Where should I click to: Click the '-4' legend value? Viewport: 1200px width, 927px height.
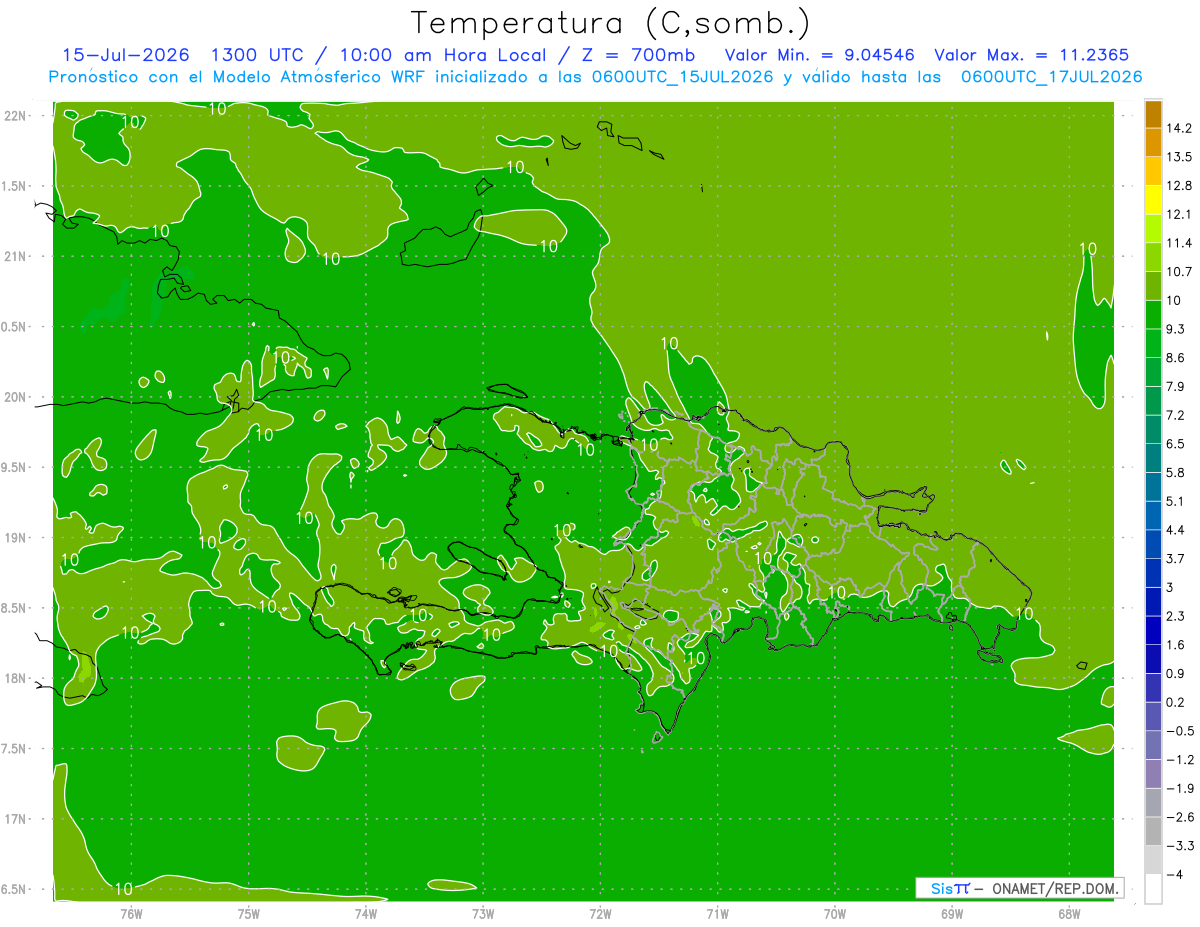[x=1174, y=874]
